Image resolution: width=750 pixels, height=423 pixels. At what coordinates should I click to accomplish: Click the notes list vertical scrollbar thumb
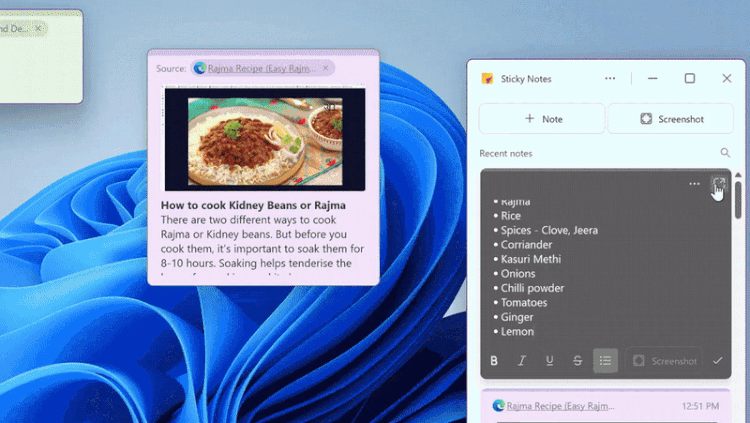[738, 200]
